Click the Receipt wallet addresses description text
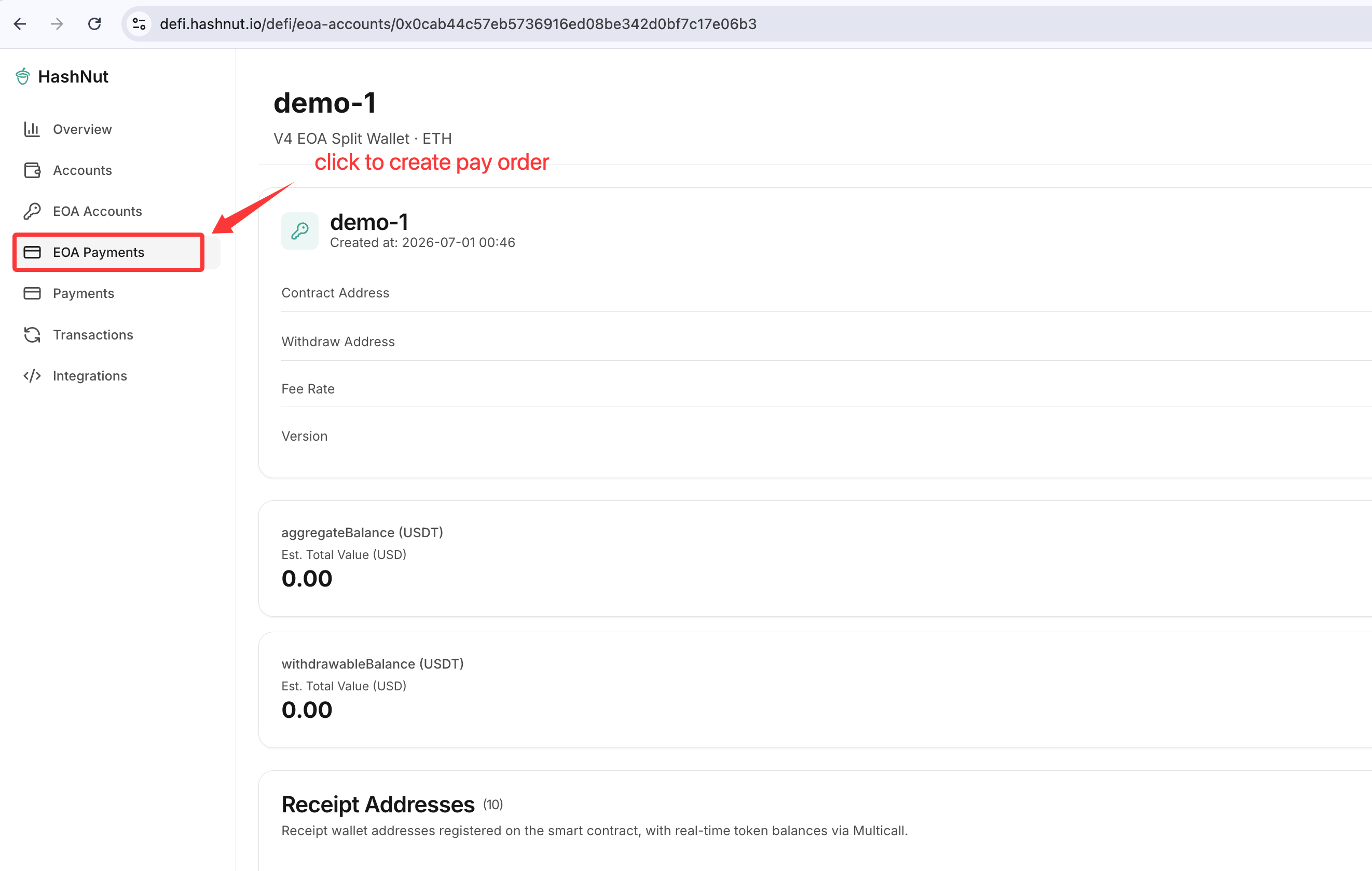 [595, 831]
